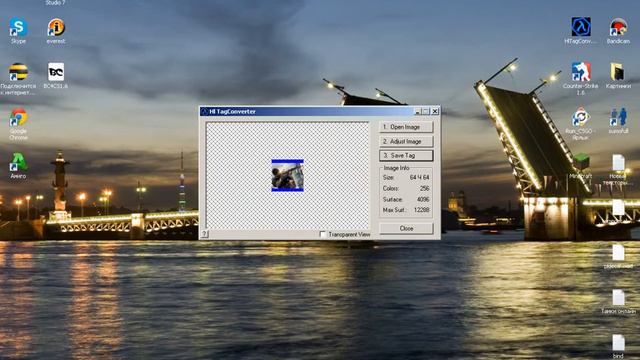Launch Counter-Strike 1.6 from the desktop

pos(580,72)
